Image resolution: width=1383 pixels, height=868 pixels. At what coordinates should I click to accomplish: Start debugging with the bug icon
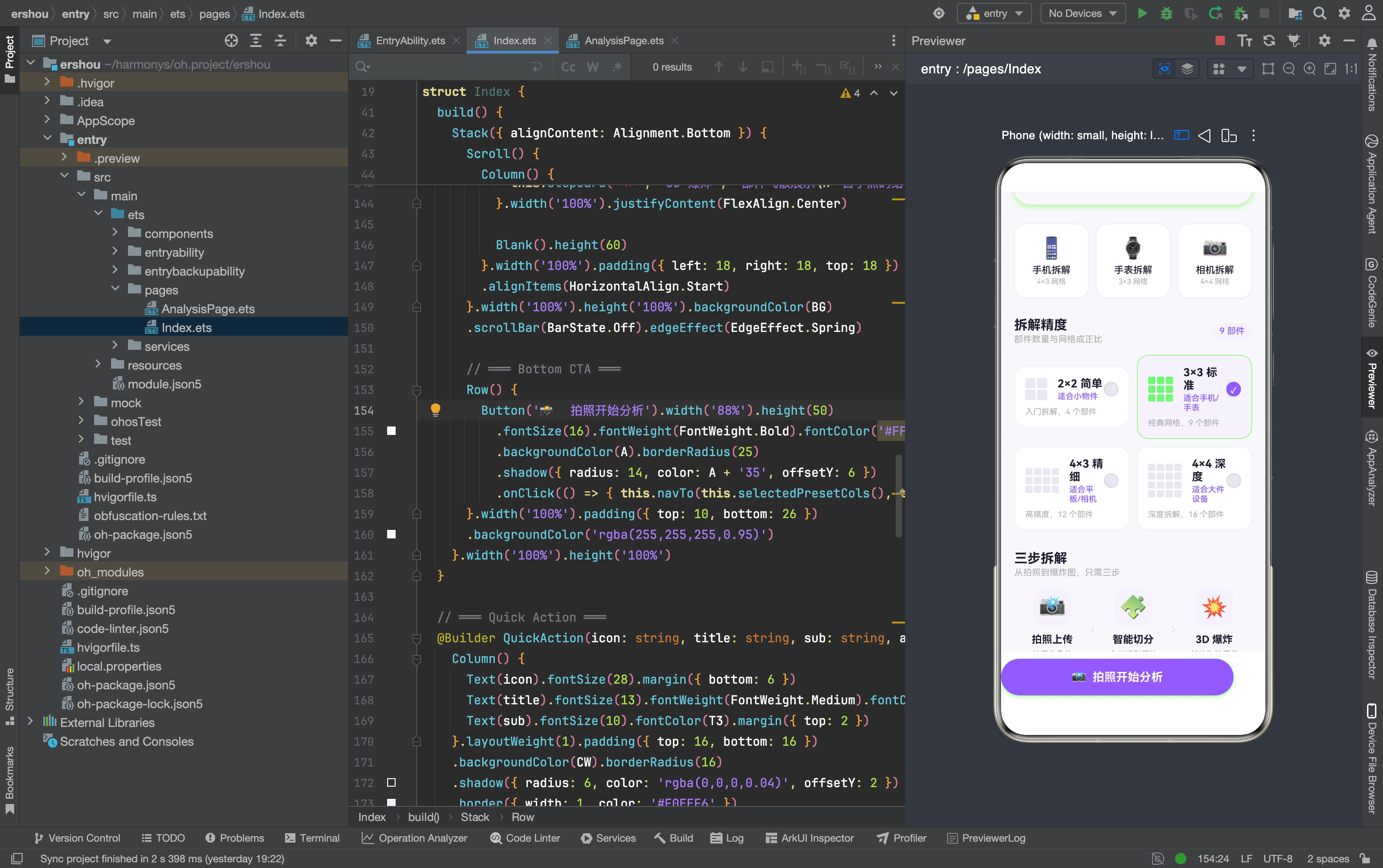pos(1167,13)
